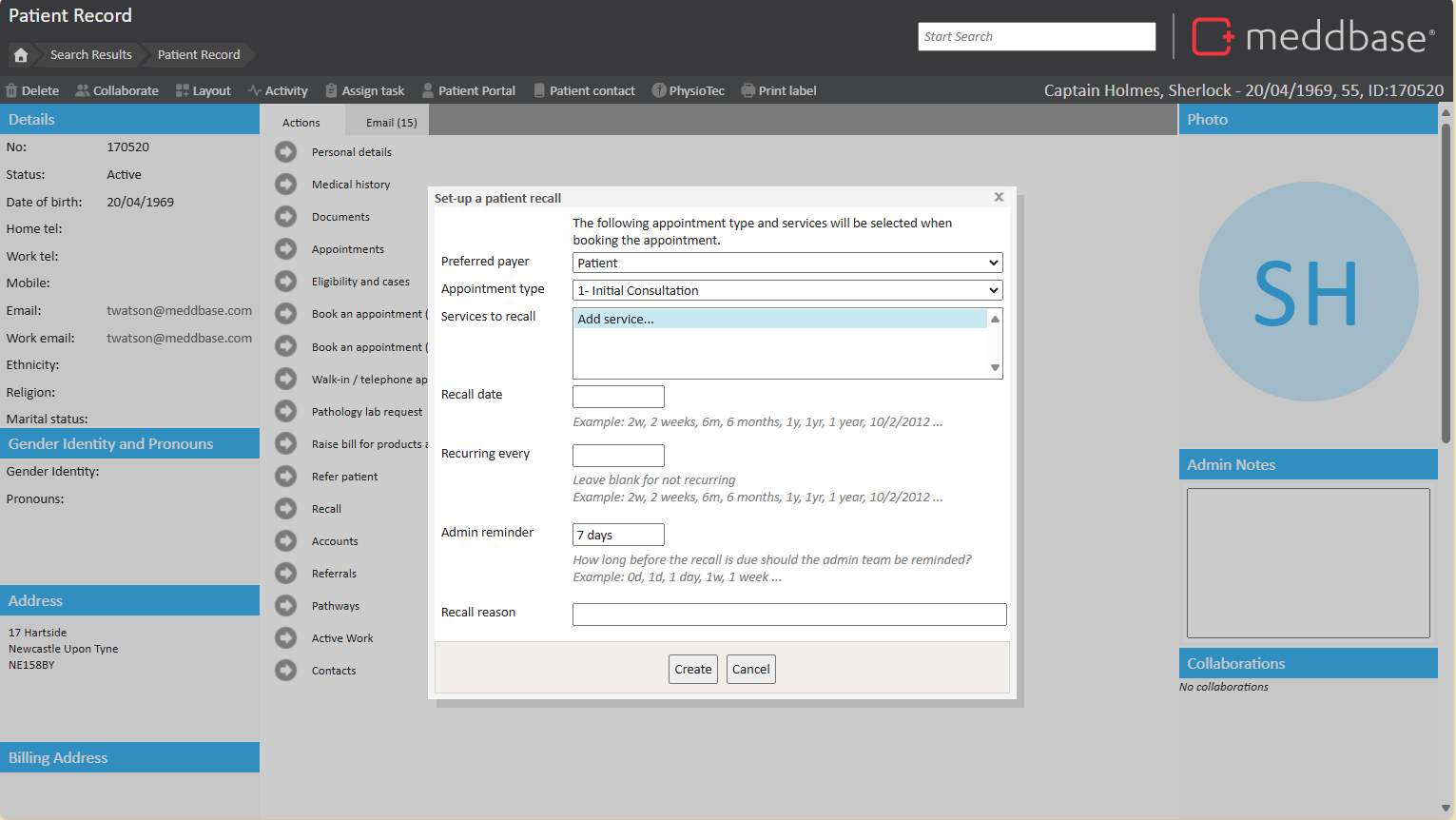Click the Print label icon

(748, 91)
